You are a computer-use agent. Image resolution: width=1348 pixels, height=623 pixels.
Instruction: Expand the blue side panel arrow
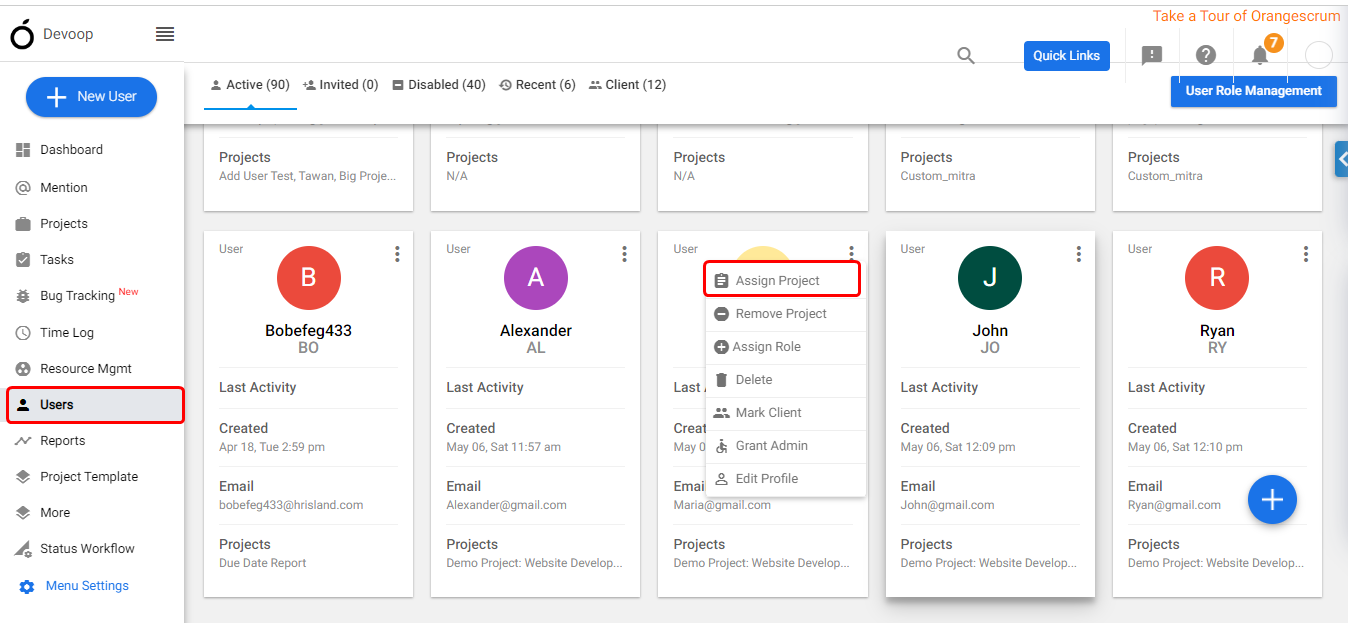tap(1342, 159)
